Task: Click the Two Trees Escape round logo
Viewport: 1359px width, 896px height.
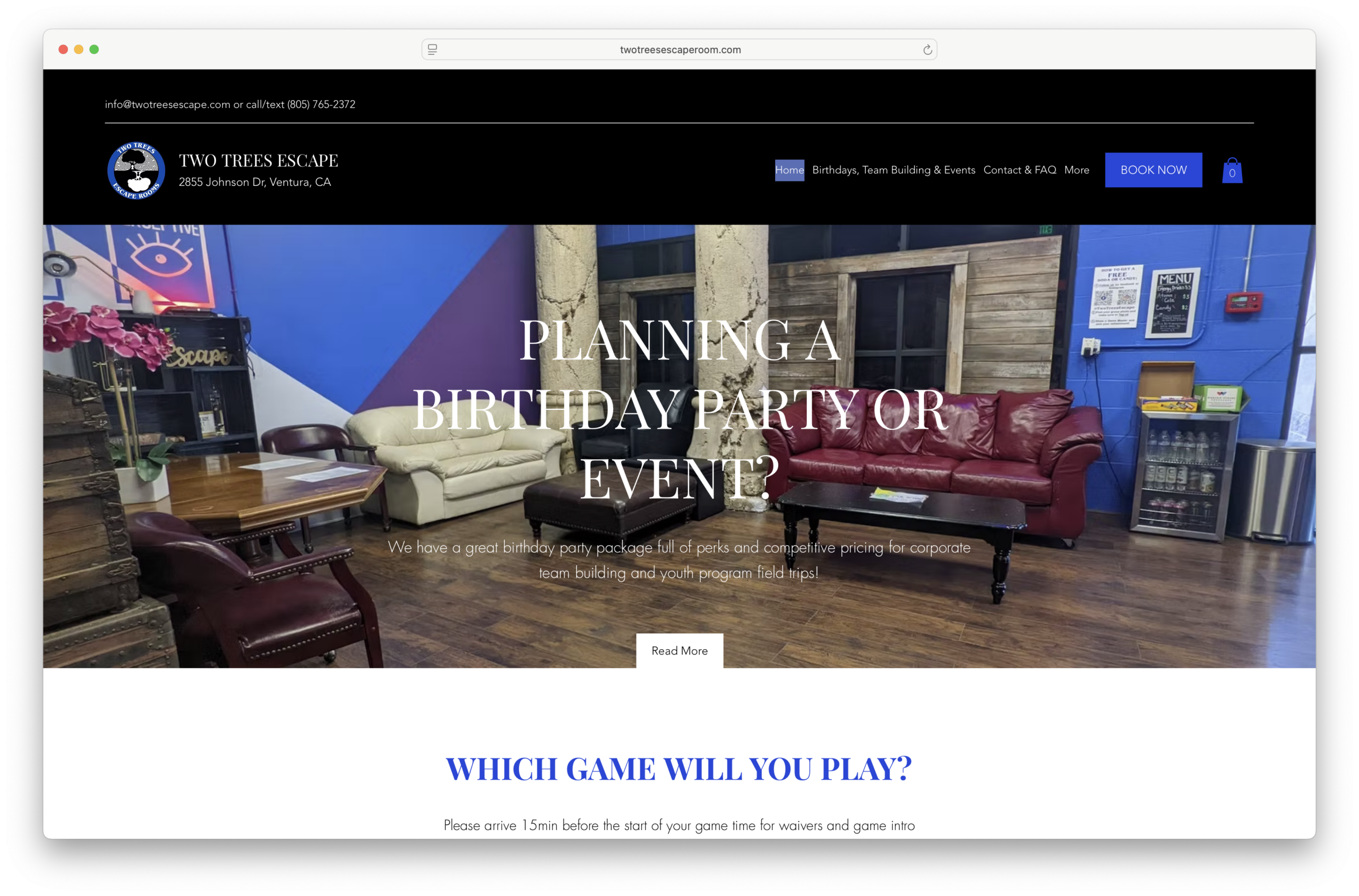Action: [x=136, y=171]
